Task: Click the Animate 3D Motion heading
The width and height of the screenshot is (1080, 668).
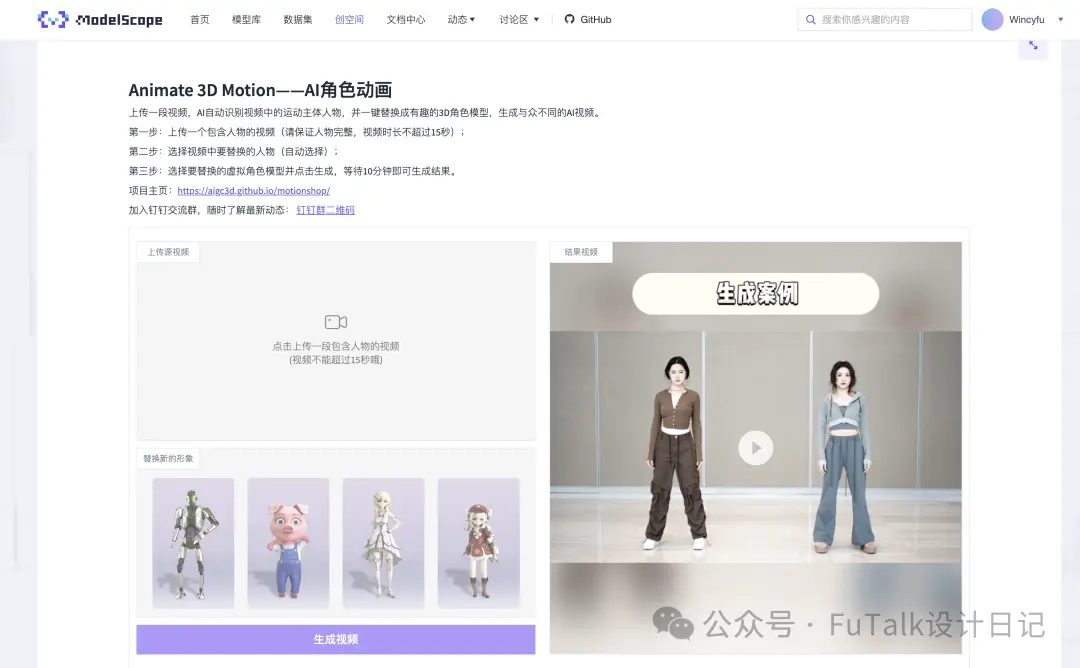Action: [x=260, y=90]
